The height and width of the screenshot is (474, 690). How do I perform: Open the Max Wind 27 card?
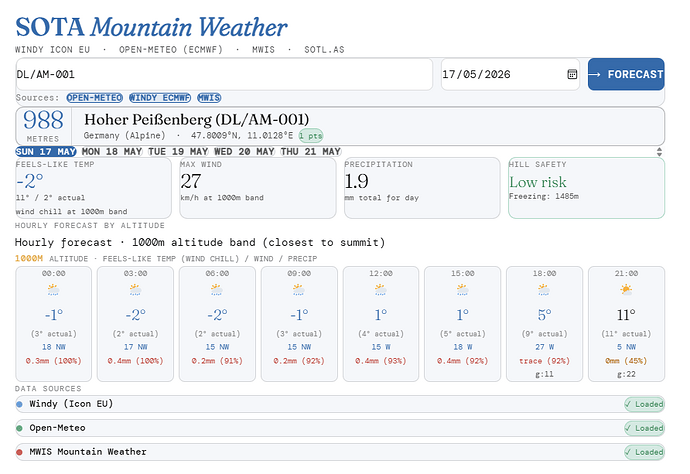click(x=258, y=188)
